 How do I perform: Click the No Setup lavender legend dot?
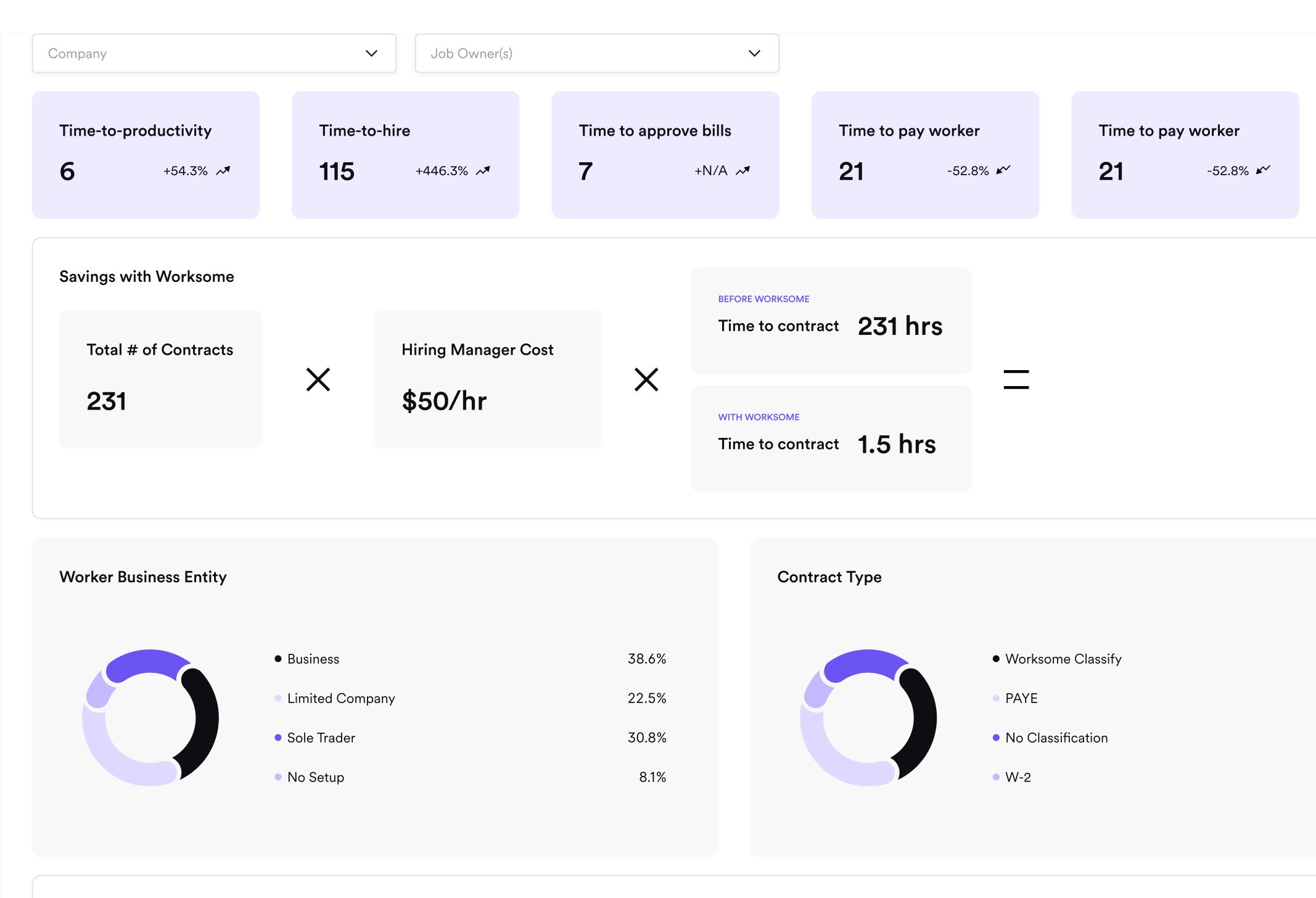point(278,777)
